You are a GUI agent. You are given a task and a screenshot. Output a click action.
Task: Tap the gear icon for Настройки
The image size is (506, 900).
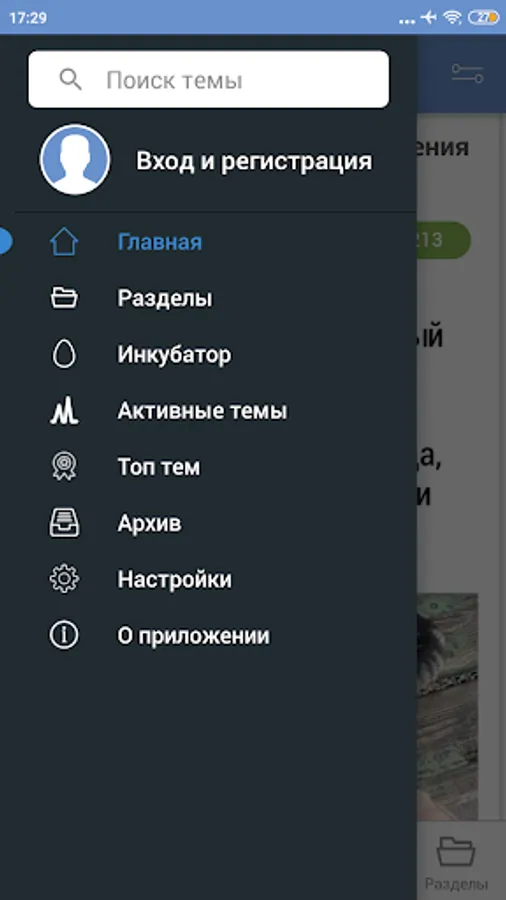click(x=64, y=579)
